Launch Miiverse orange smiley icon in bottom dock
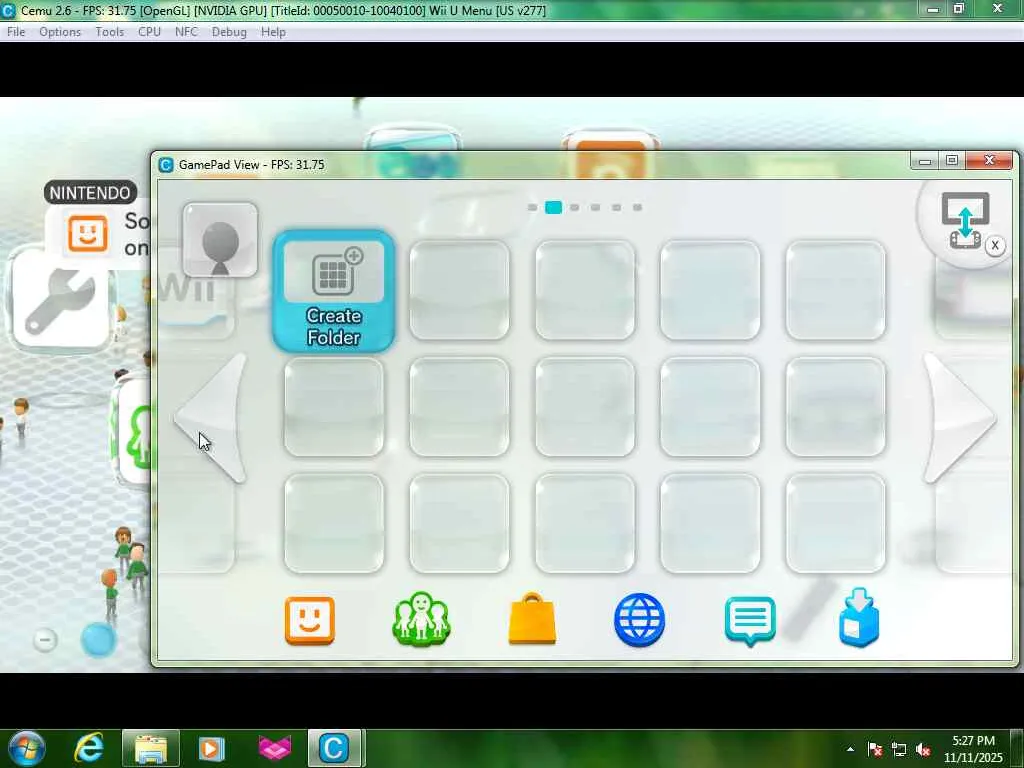This screenshot has height=768, width=1024. coord(310,620)
